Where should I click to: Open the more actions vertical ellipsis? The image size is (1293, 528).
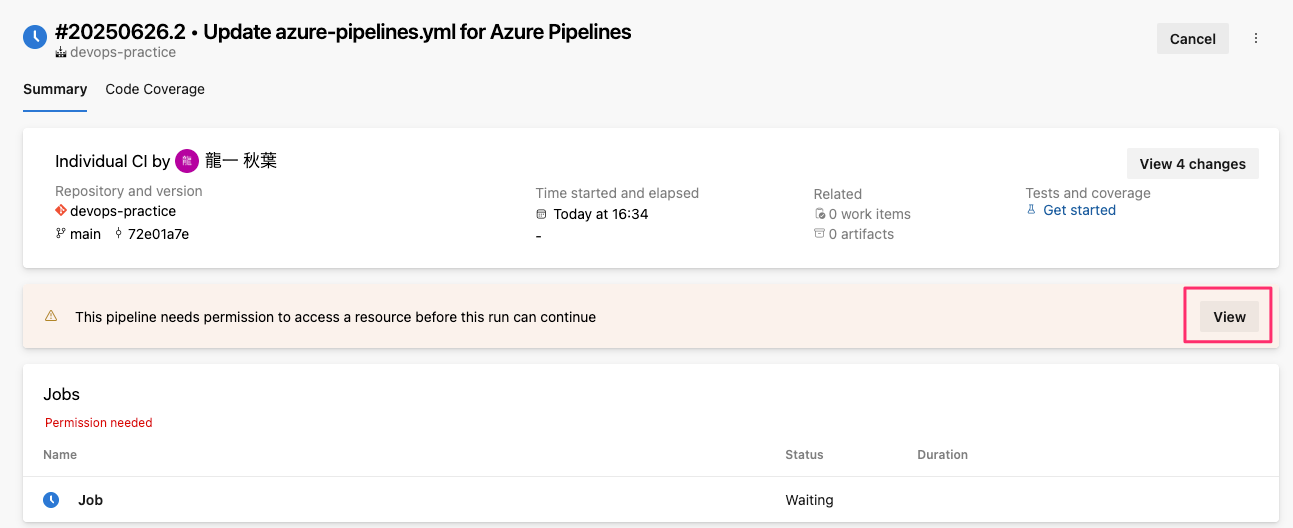tap(1256, 39)
